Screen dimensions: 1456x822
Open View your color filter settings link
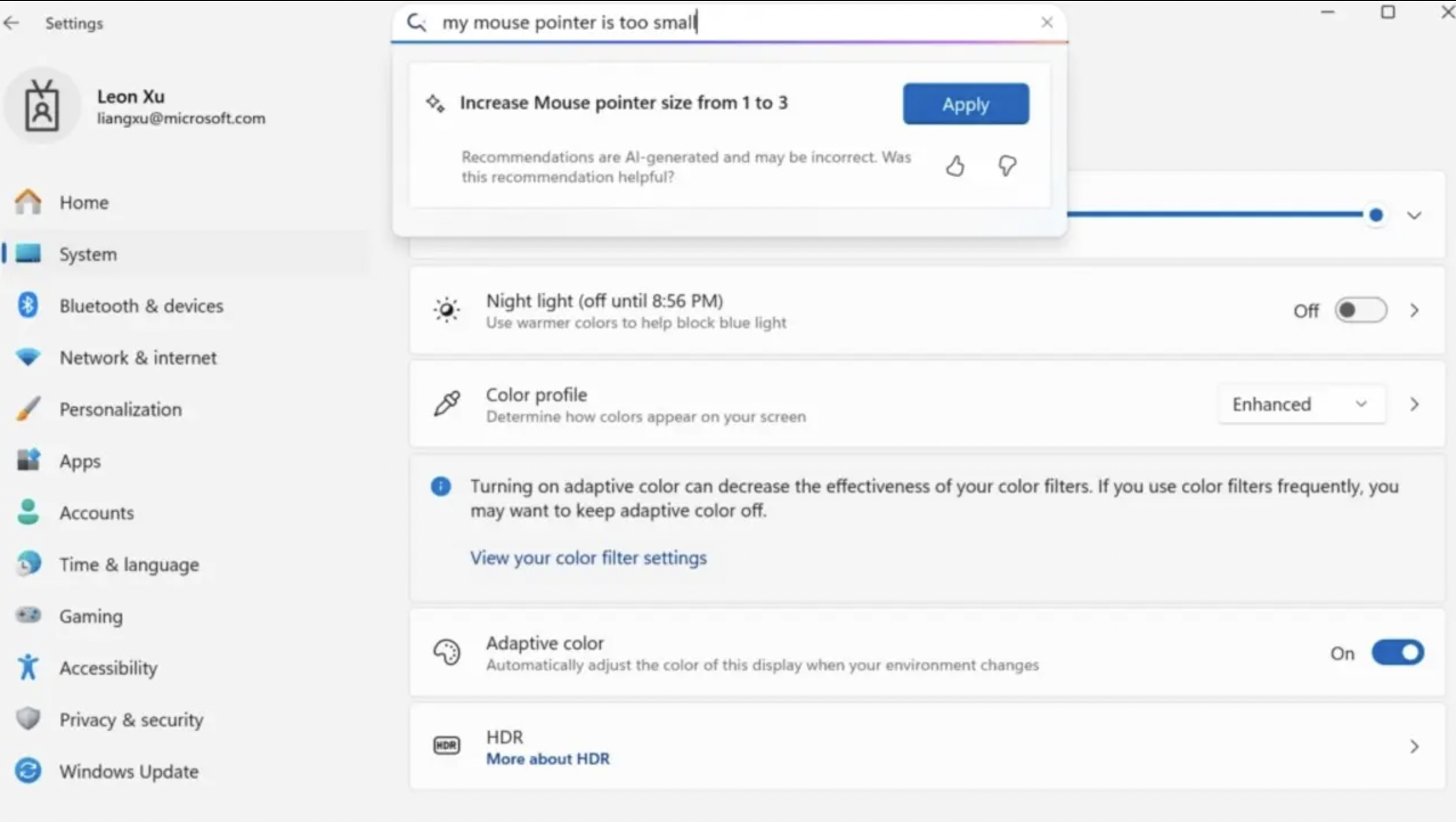pyautogui.click(x=588, y=558)
